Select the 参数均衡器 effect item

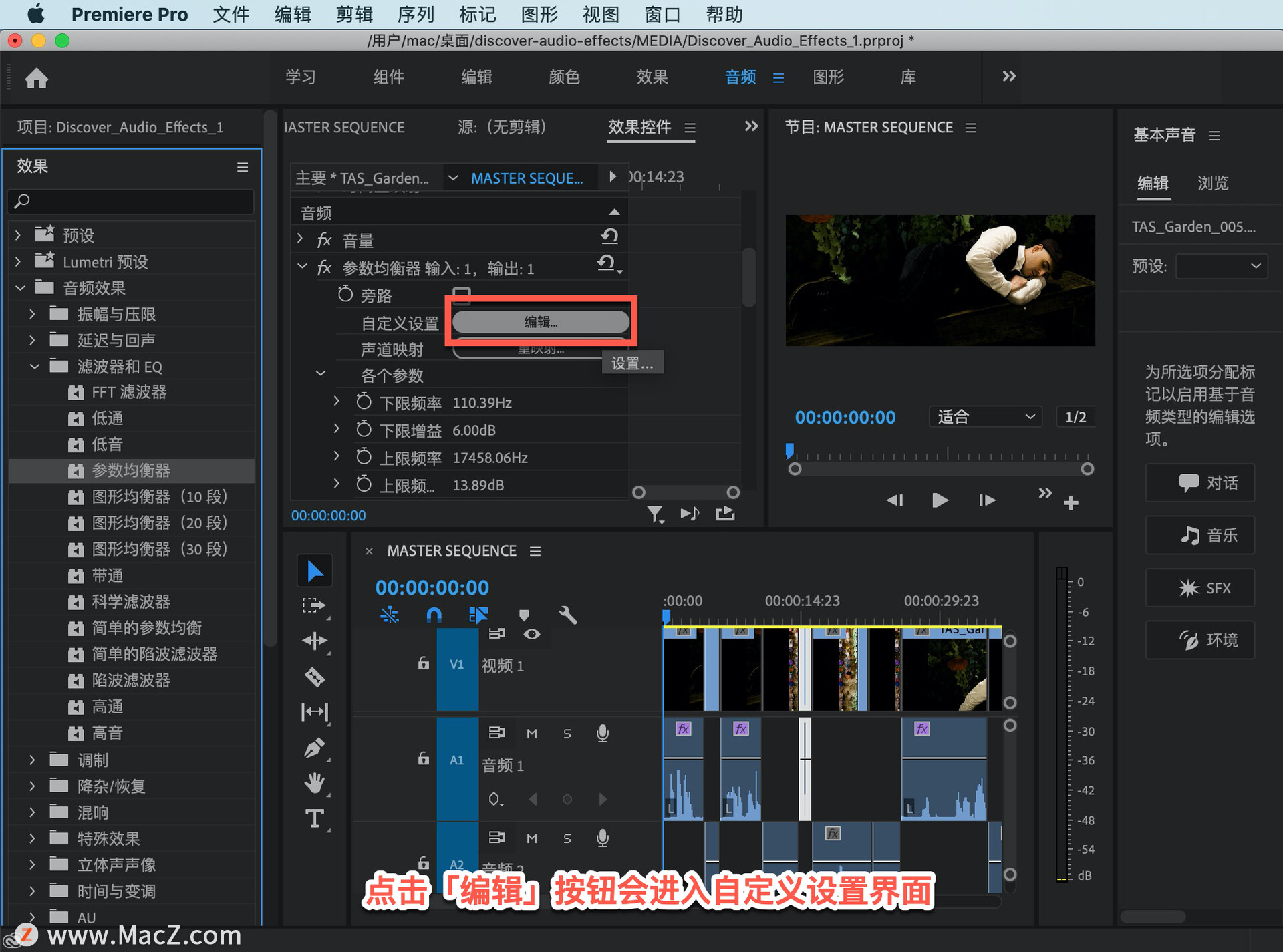point(131,470)
